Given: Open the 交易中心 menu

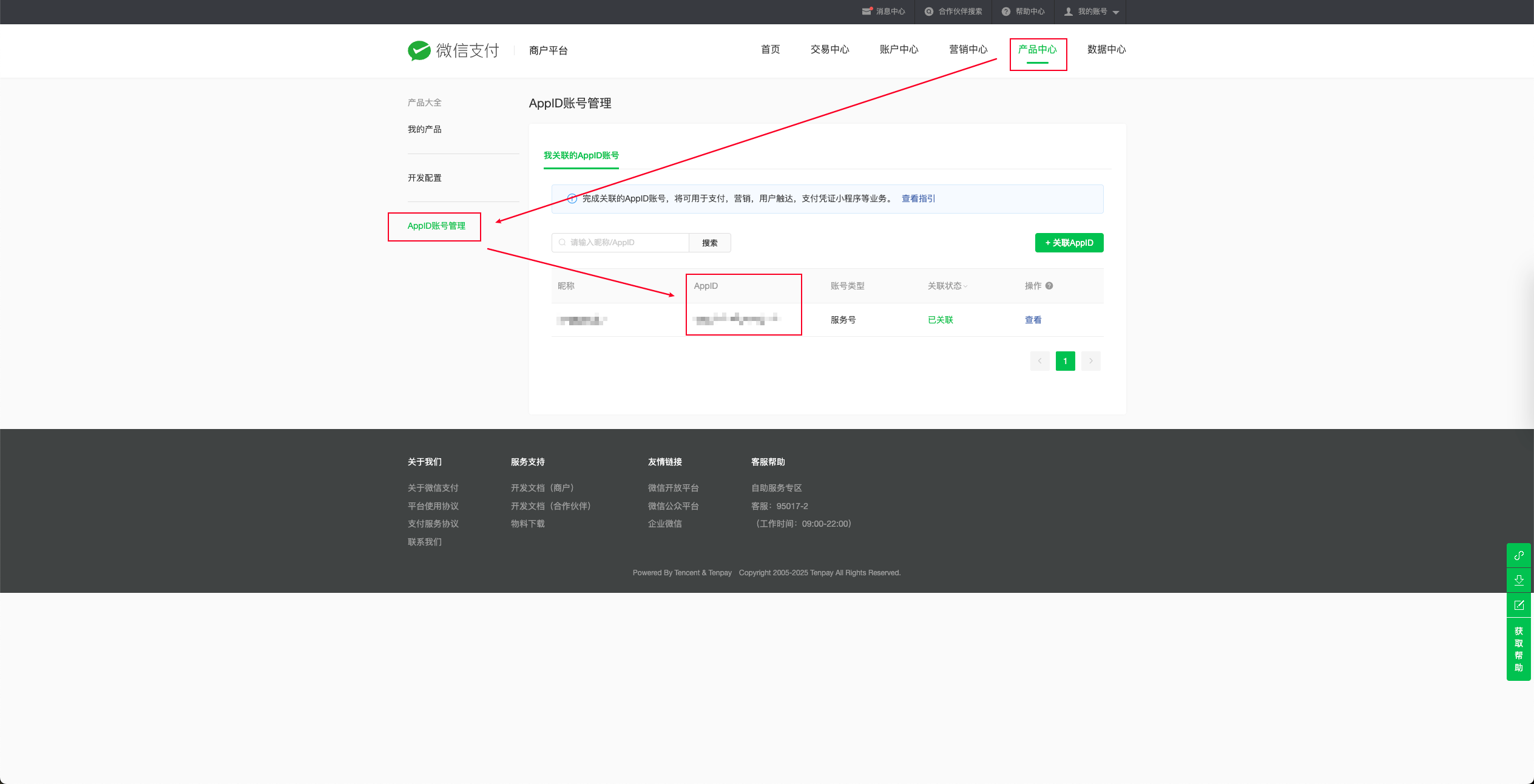Looking at the screenshot, I should click(830, 49).
